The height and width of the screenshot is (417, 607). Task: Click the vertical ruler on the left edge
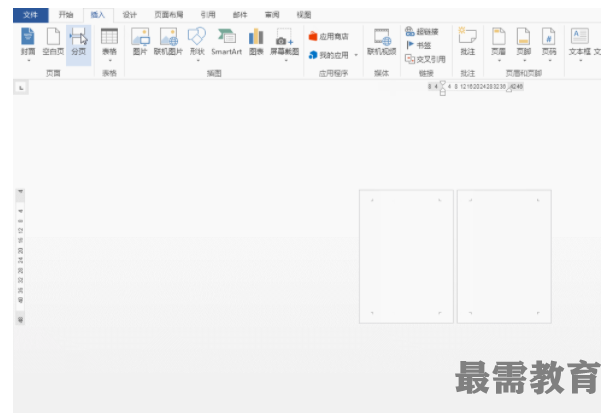(x=21, y=256)
